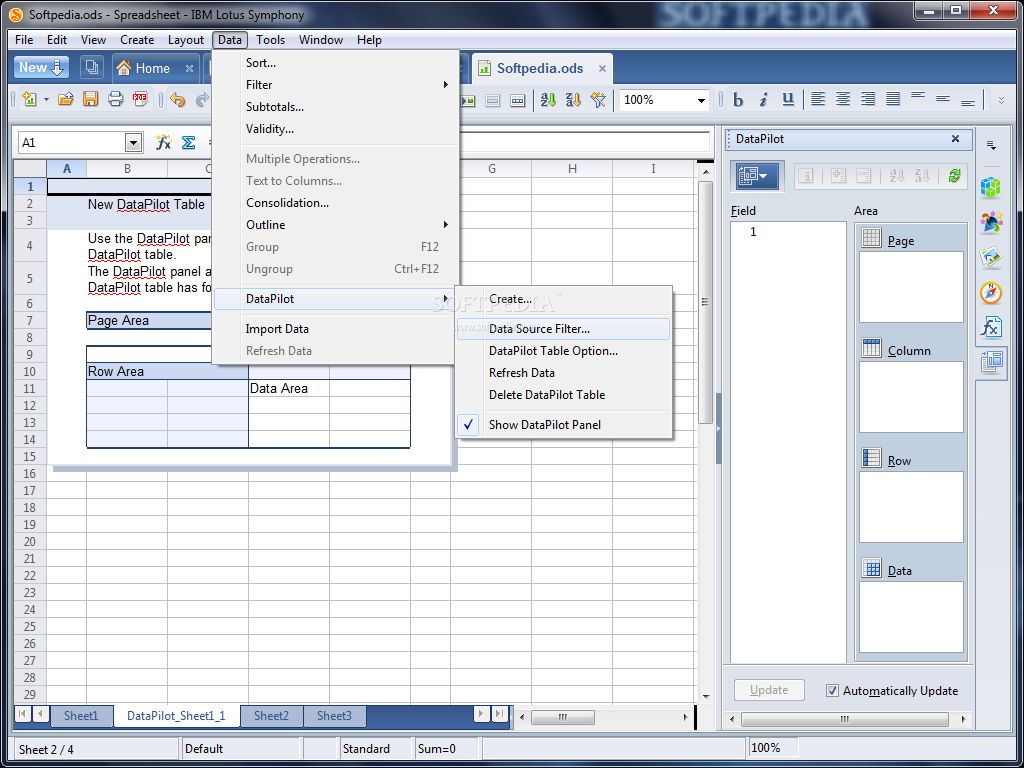Close the Softpedia.ods tab
Viewport: 1024px width, 768px height.
pyautogui.click(x=602, y=68)
